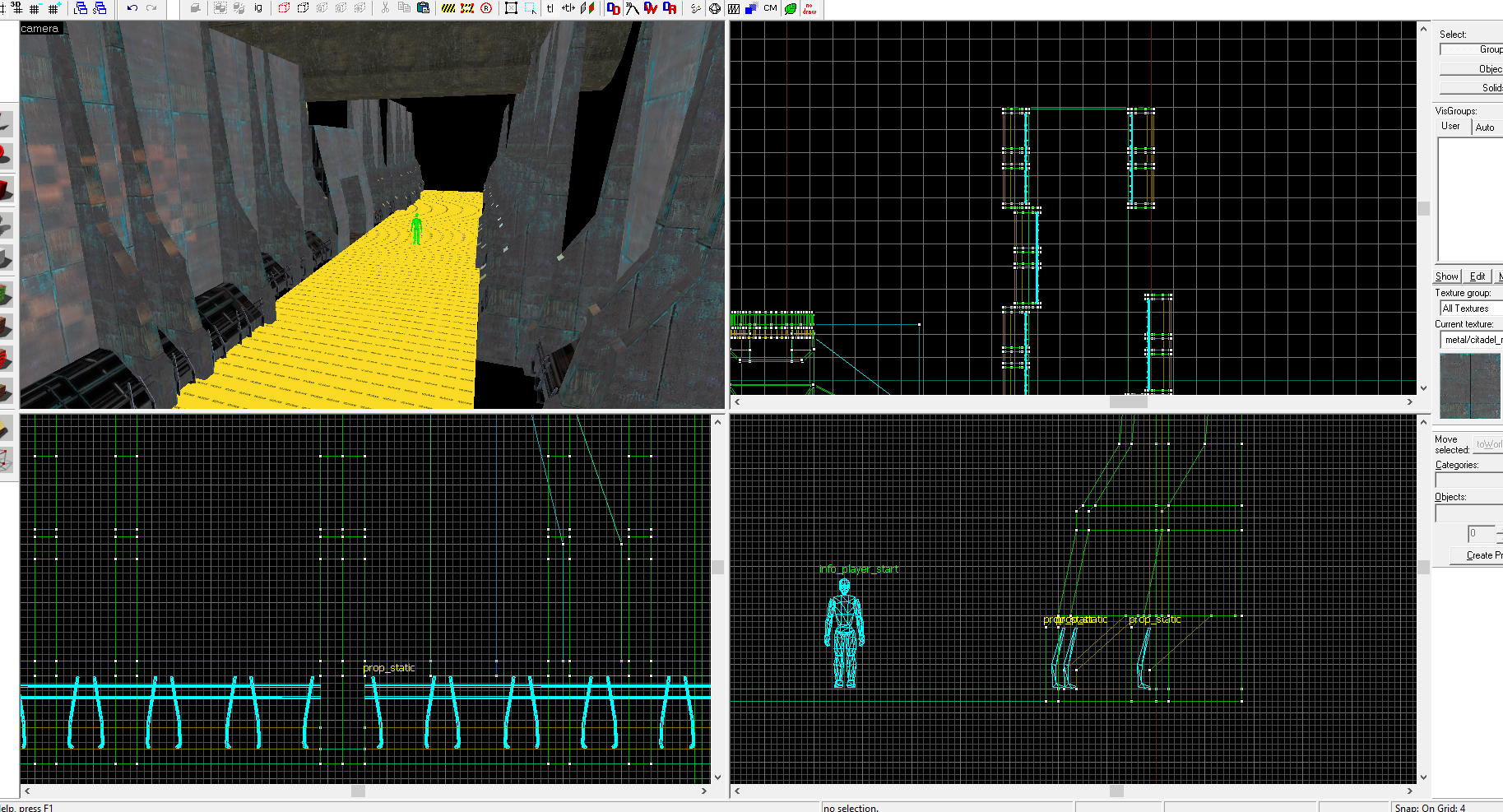Click the numeric field showing 0
1503x812 pixels.
pyautogui.click(x=1482, y=534)
